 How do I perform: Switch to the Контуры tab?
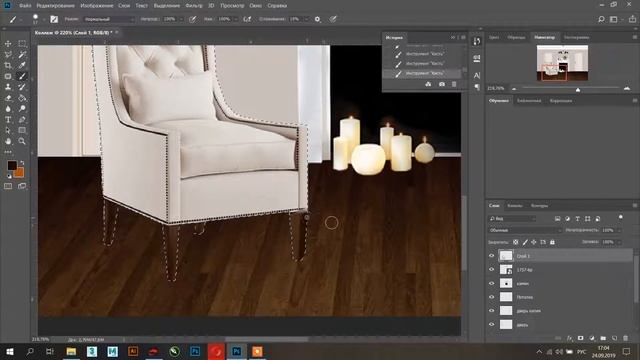(540, 206)
